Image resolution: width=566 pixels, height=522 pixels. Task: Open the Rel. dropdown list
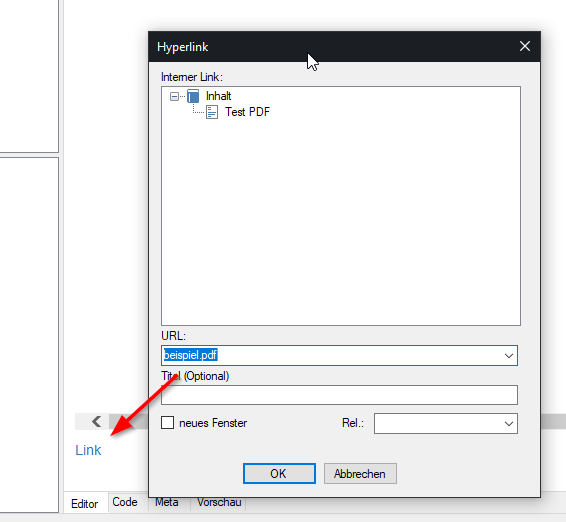(446, 423)
